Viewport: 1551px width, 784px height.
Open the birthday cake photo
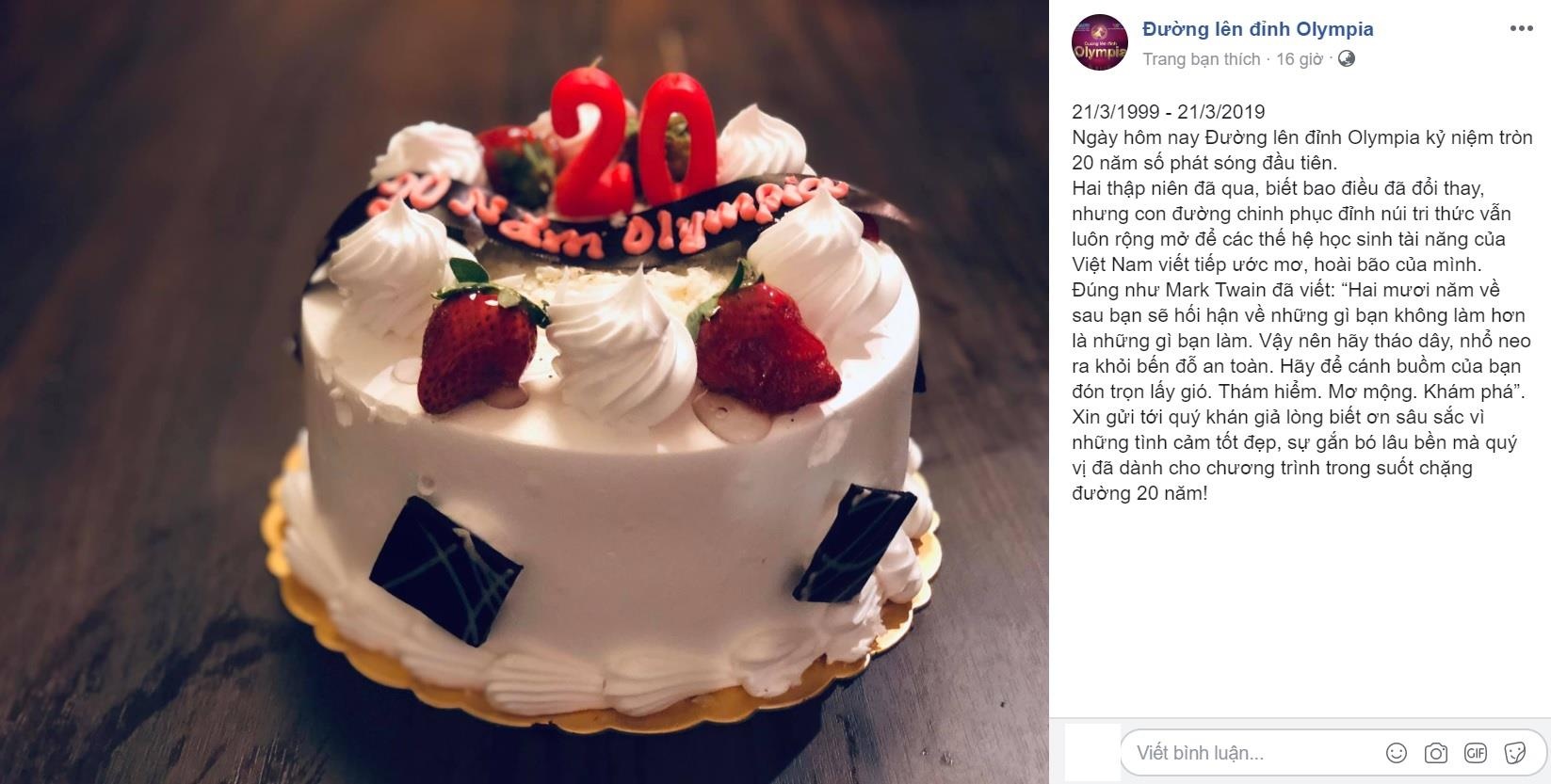coord(525,392)
